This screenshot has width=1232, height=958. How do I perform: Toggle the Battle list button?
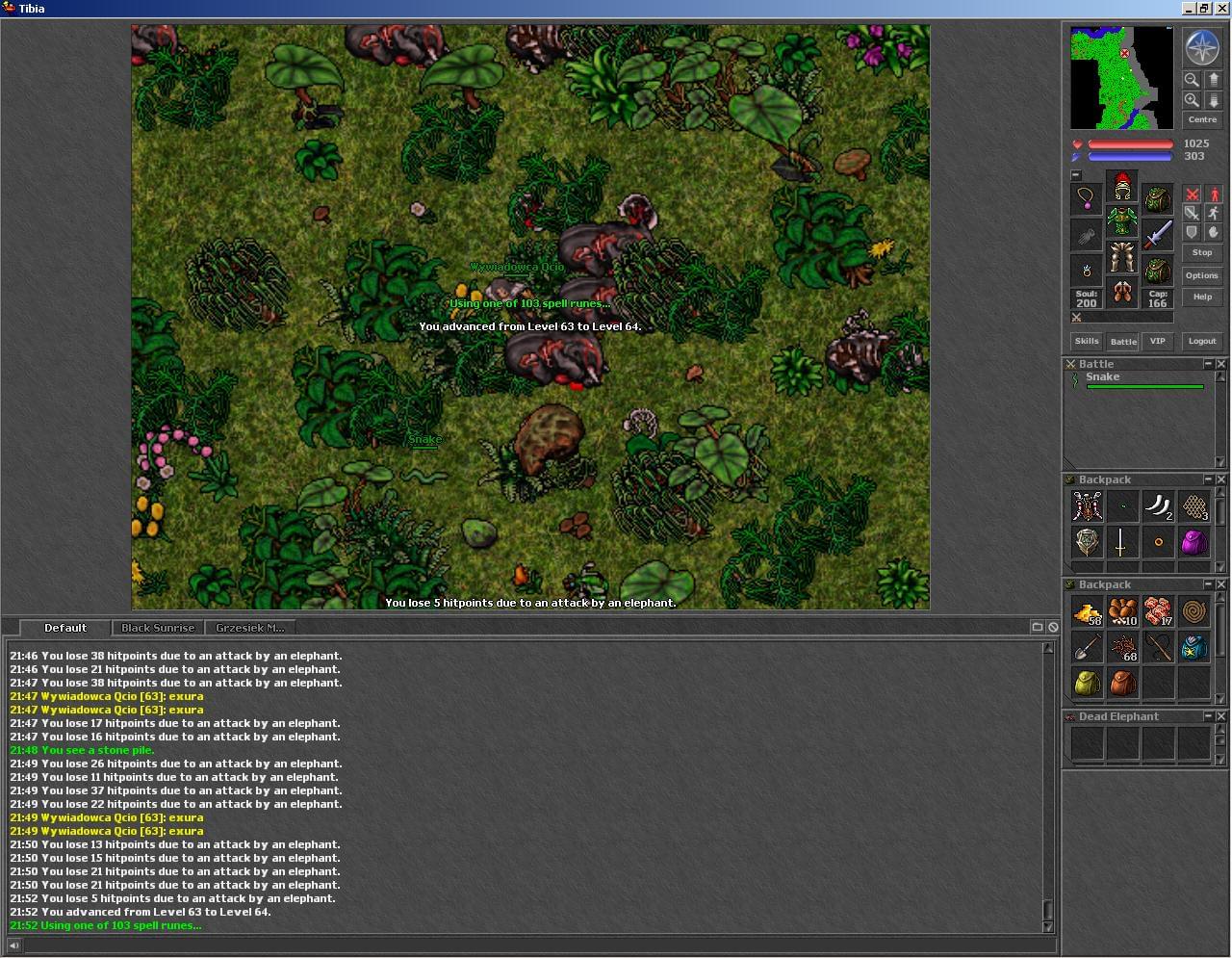point(1123,342)
